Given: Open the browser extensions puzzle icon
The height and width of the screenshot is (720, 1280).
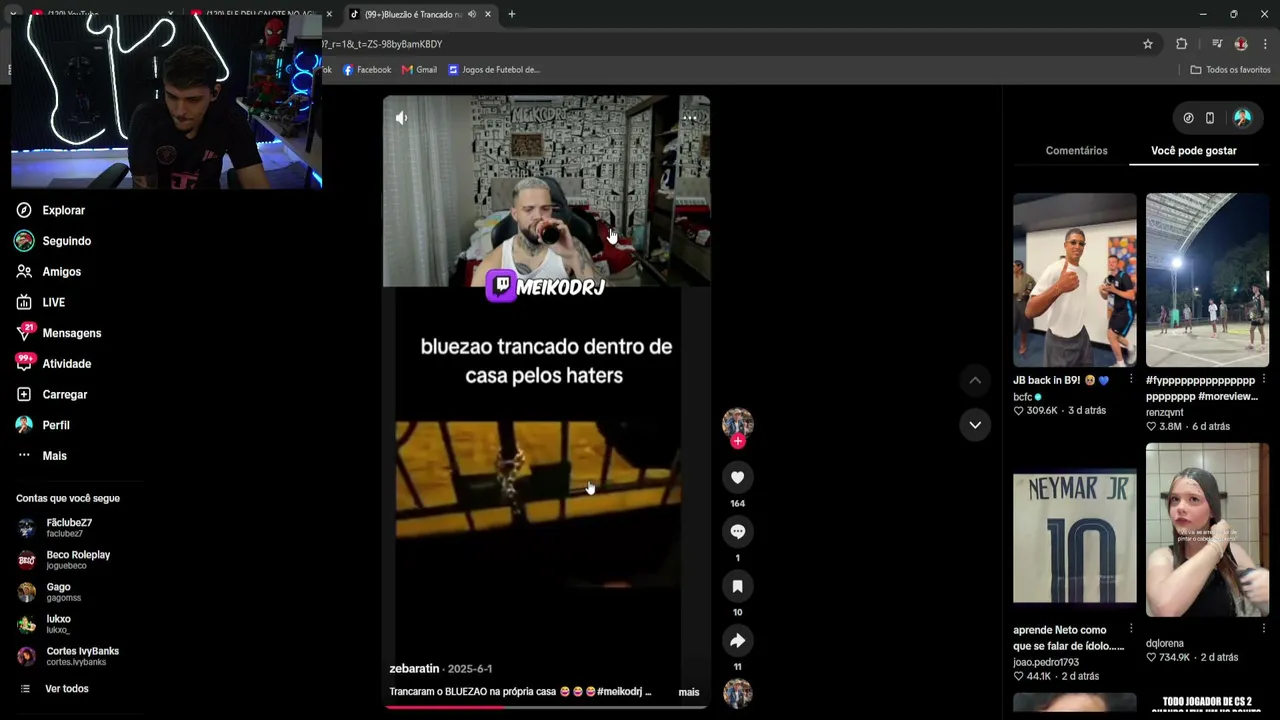Looking at the screenshot, I should click(x=1181, y=44).
